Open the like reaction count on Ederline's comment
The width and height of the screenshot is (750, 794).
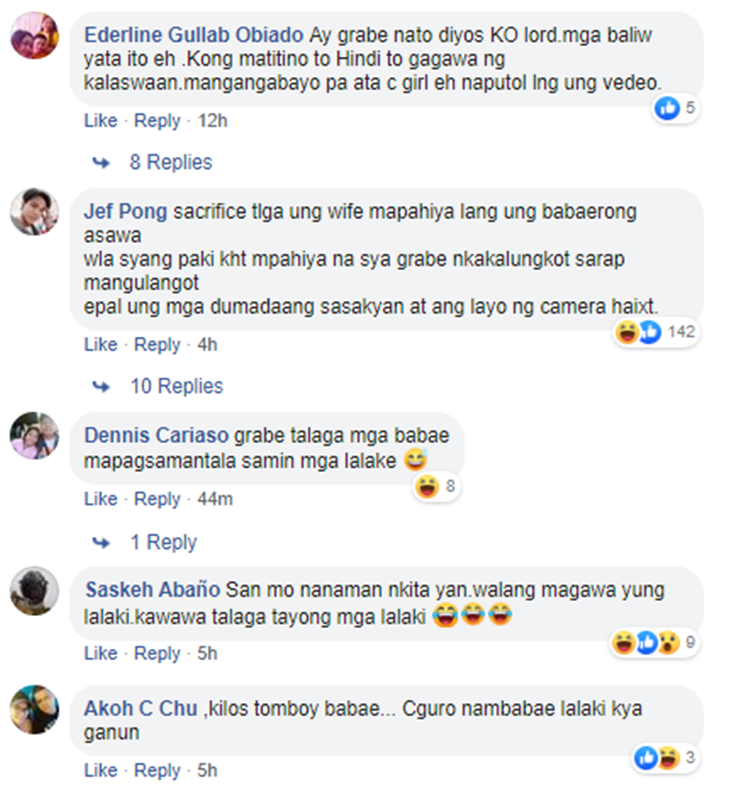click(677, 108)
